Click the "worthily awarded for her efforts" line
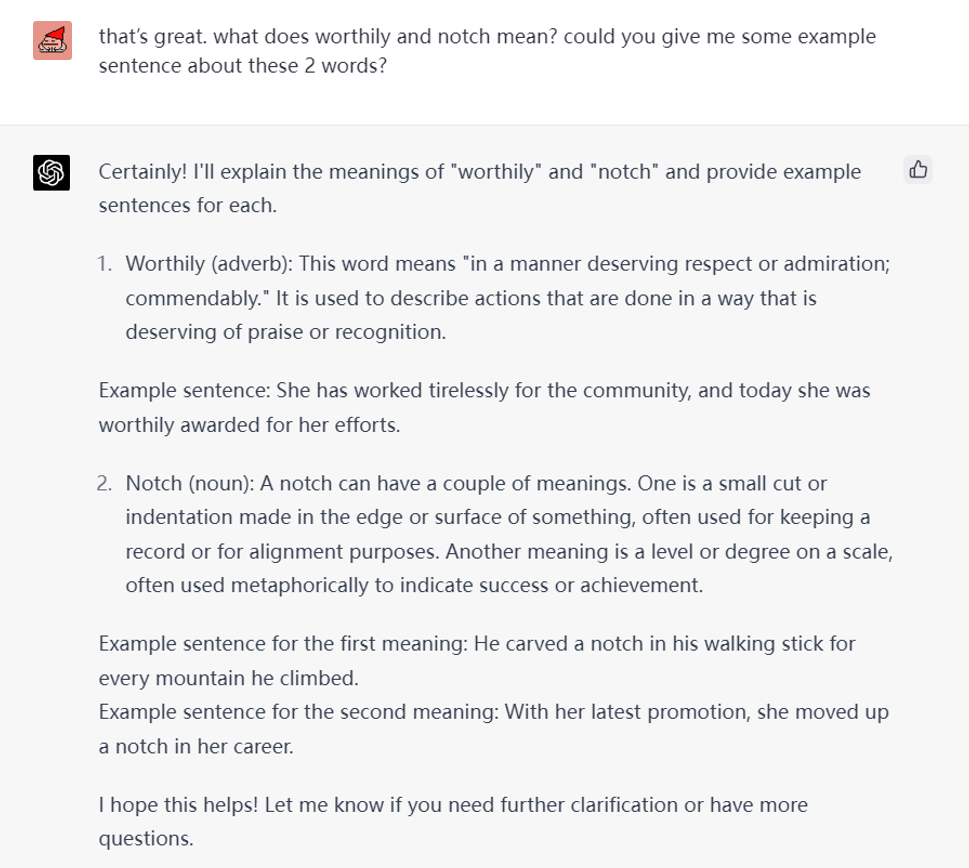This screenshot has width=969, height=868. pos(249,425)
